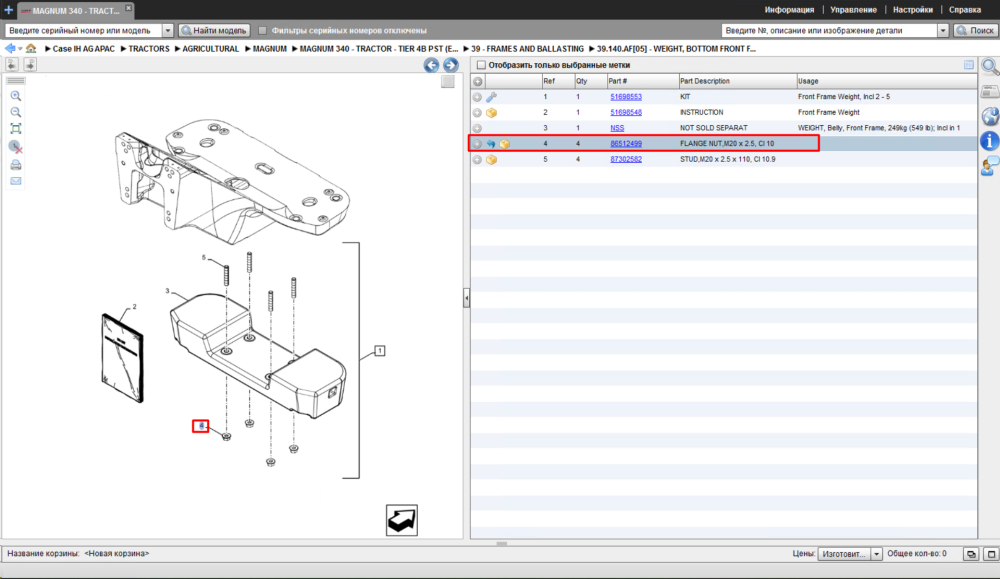Open part number 51698548 link

tap(626, 112)
